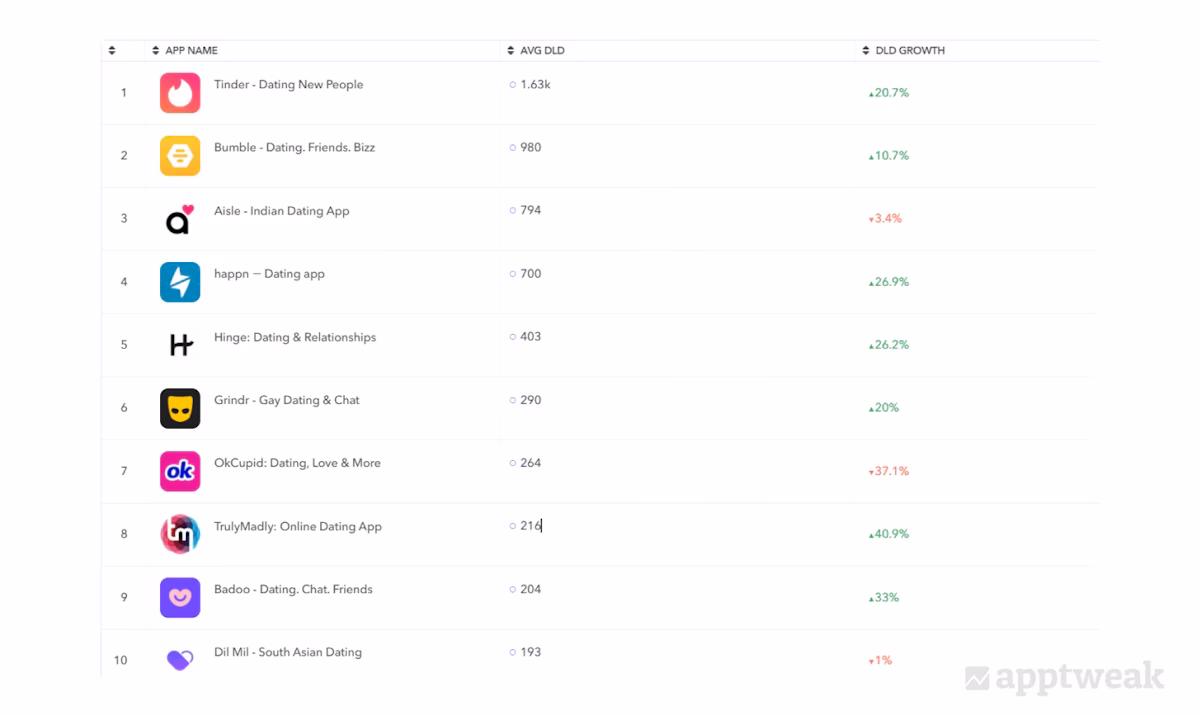The image size is (1200, 716).
Task: Click the AppTweak logo watermark
Action: pyautogui.click(x=1064, y=678)
